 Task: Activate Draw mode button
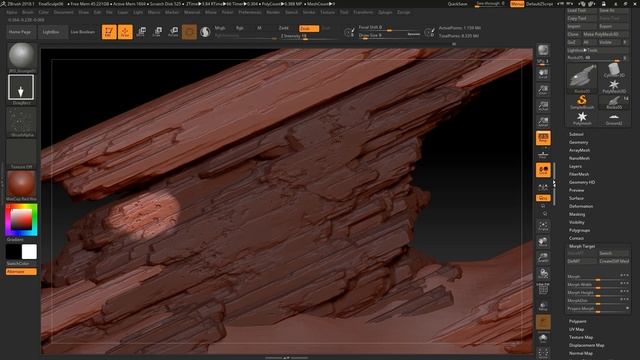click(x=125, y=32)
